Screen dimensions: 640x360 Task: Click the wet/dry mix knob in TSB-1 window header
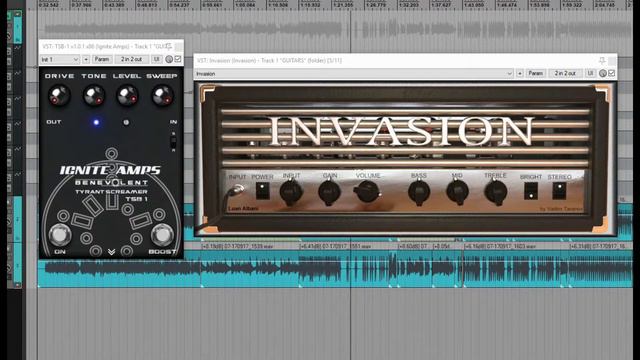pyautogui.click(x=169, y=60)
